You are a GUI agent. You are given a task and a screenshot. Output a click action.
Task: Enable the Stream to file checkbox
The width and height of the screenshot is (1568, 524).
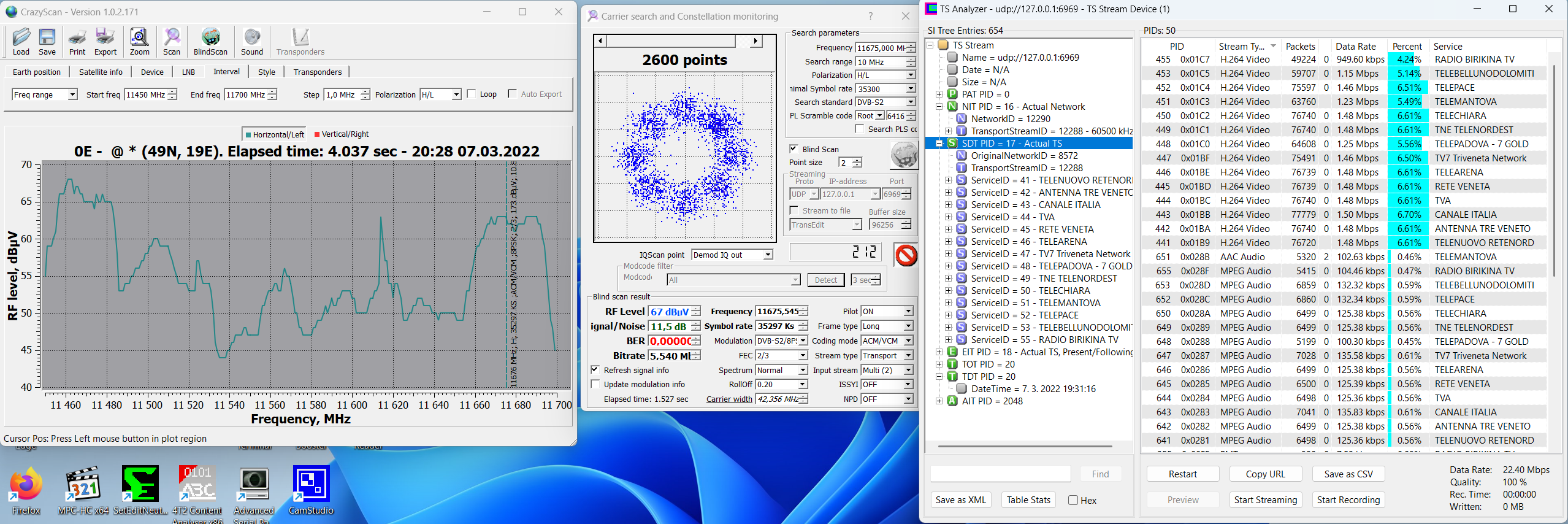794,210
